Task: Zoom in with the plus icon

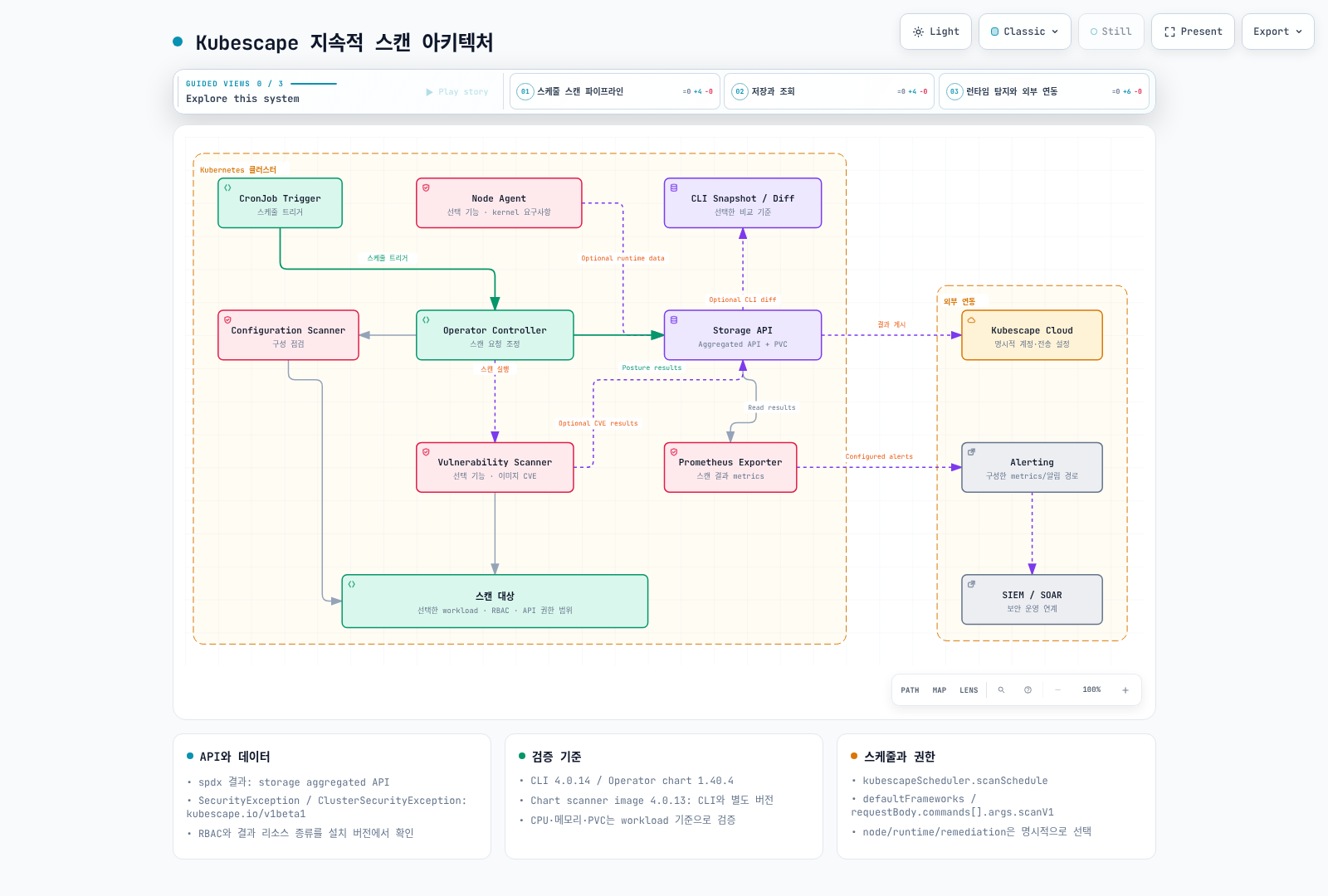Action: [x=1125, y=690]
